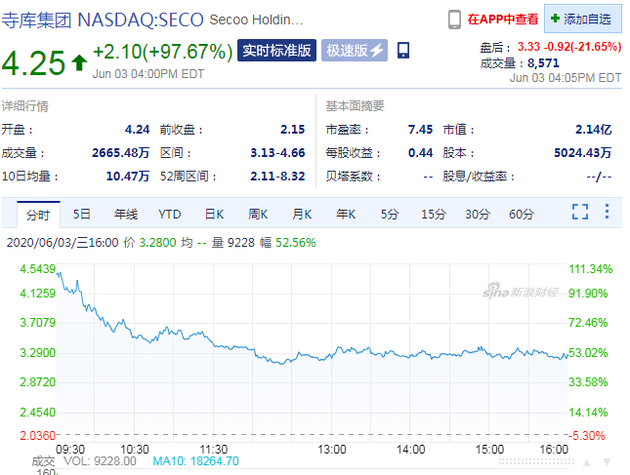Add stock via 添加自选 button
The height and width of the screenshot is (475, 630).
tap(583, 18)
